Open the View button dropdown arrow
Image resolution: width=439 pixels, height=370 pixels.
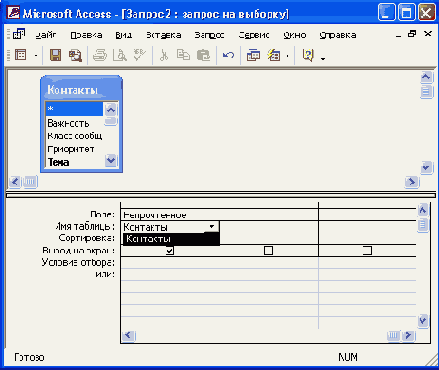pyautogui.click(x=36, y=56)
